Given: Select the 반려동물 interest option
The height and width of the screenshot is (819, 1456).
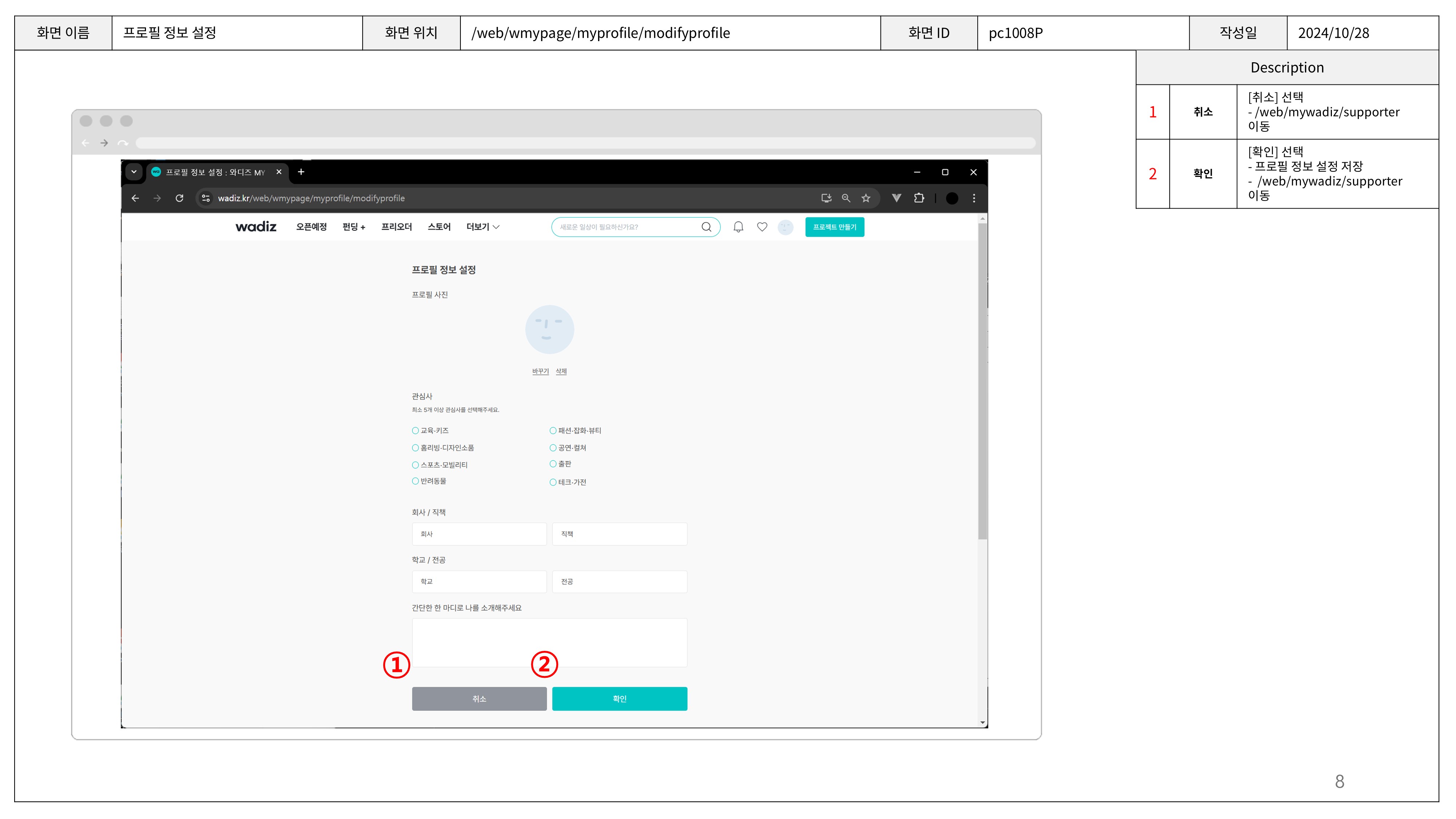Looking at the screenshot, I should tap(415, 481).
